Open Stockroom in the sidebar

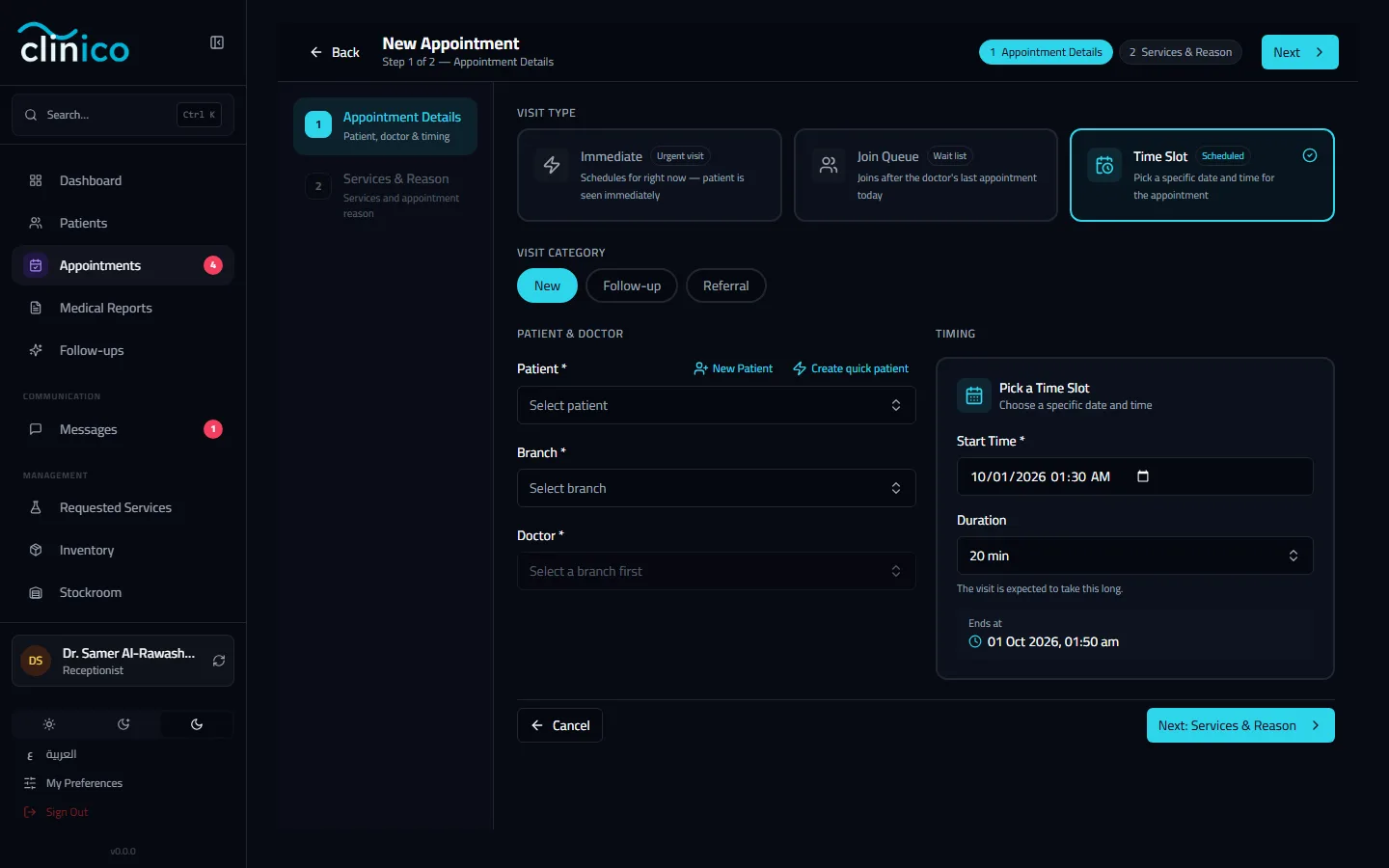pyautogui.click(x=123, y=592)
